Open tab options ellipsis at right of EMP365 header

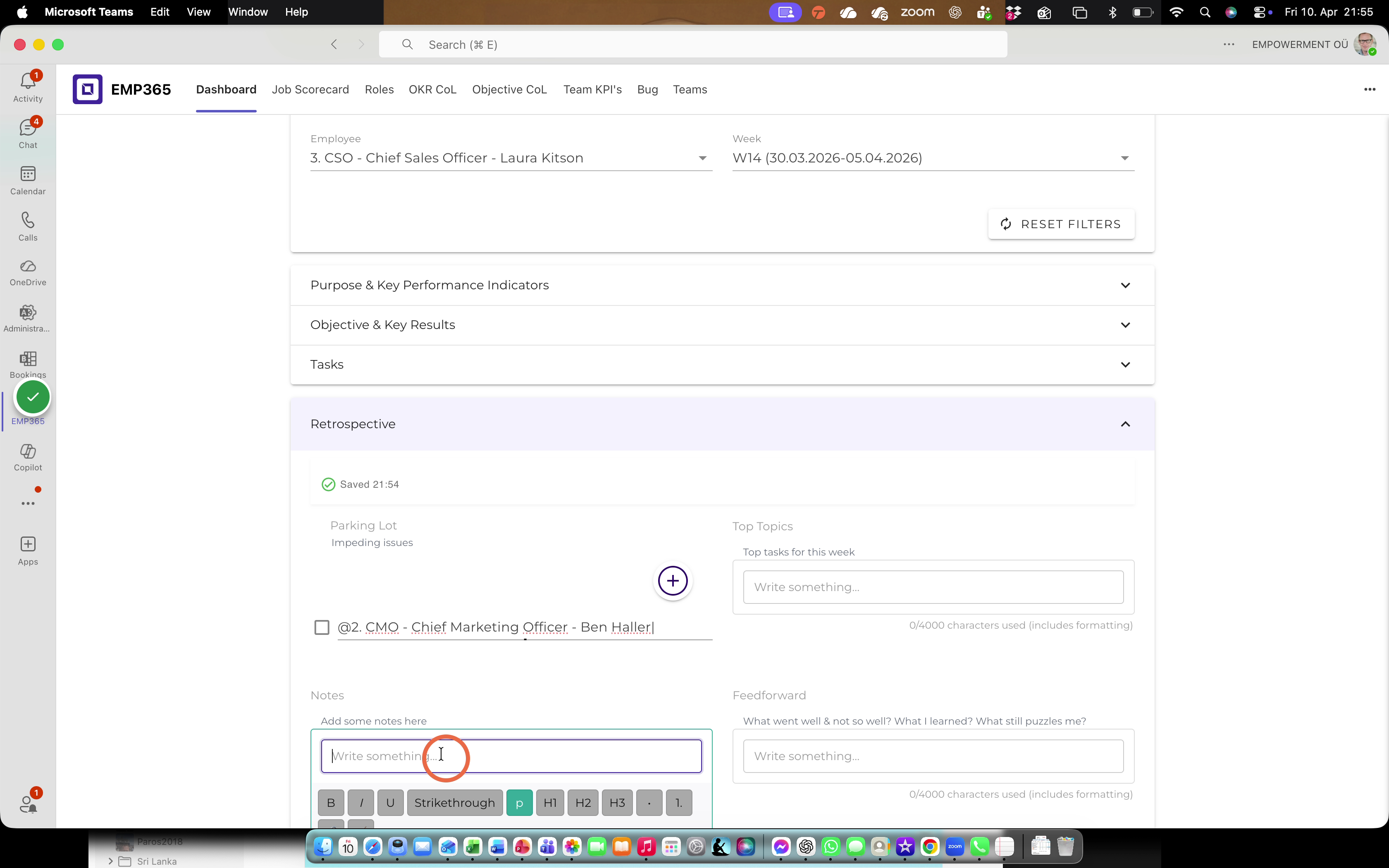tap(1370, 89)
